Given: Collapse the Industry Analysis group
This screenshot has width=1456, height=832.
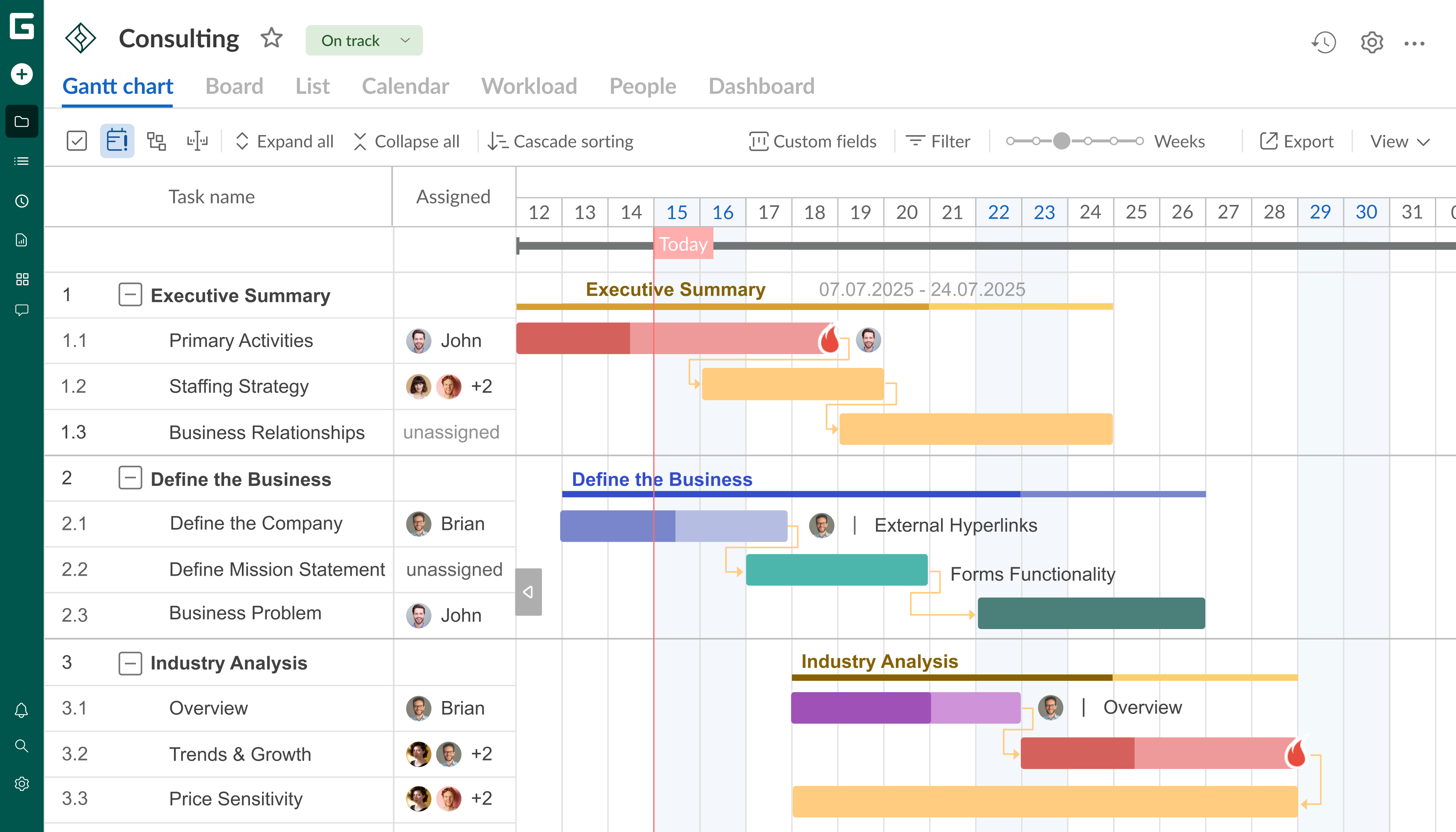Looking at the screenshot, I should pyautogui.click(x=130, y=663).
